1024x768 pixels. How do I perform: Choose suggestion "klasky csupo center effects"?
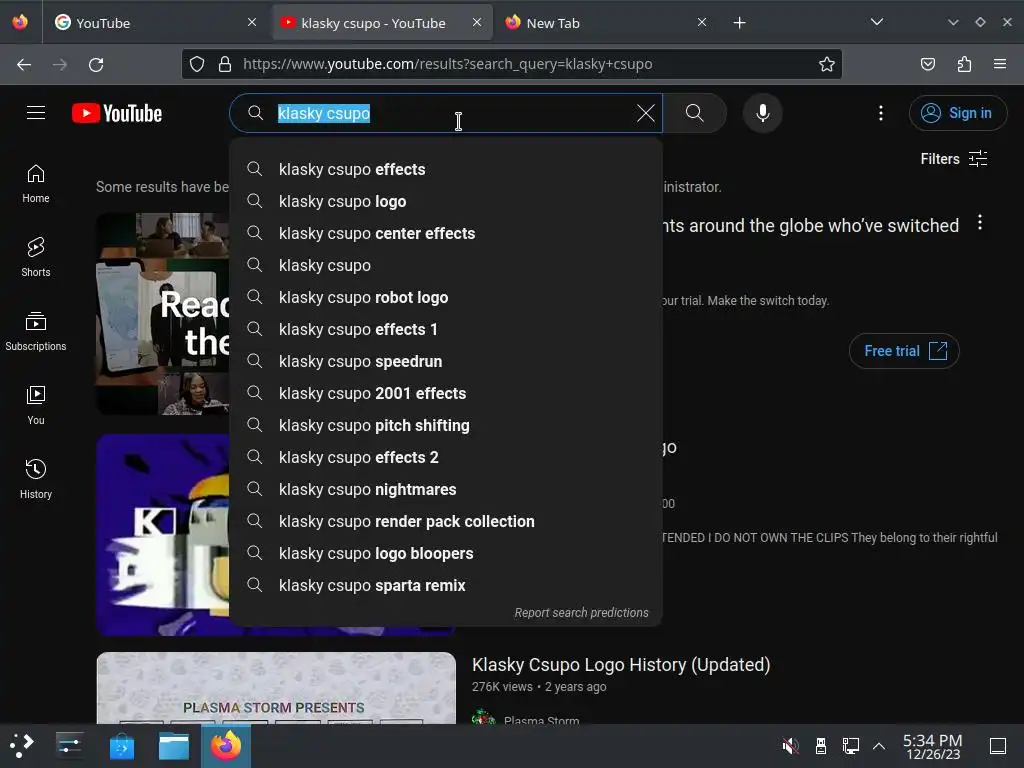(446, 233)
